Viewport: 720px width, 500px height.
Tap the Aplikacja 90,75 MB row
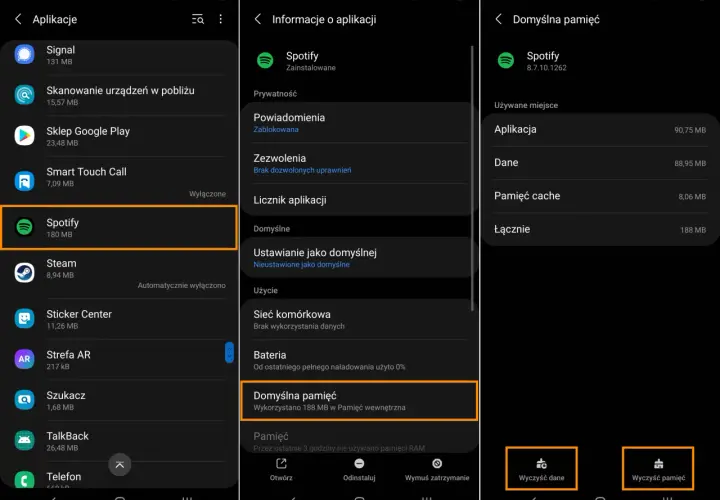pos(600,129)
